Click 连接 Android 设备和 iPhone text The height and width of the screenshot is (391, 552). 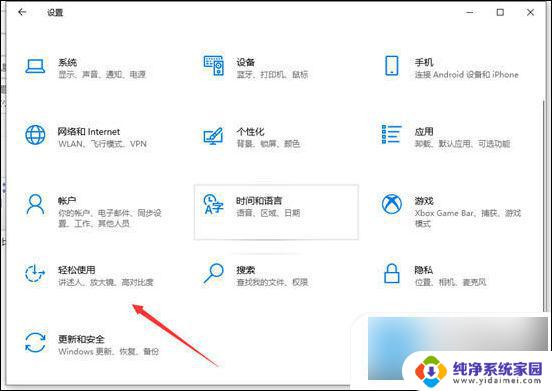pyautogui.click(x=466, y=75)
